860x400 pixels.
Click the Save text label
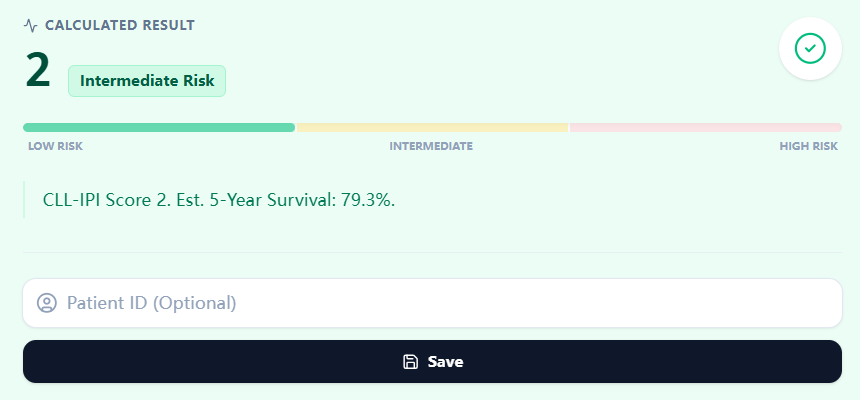point(445,362)
